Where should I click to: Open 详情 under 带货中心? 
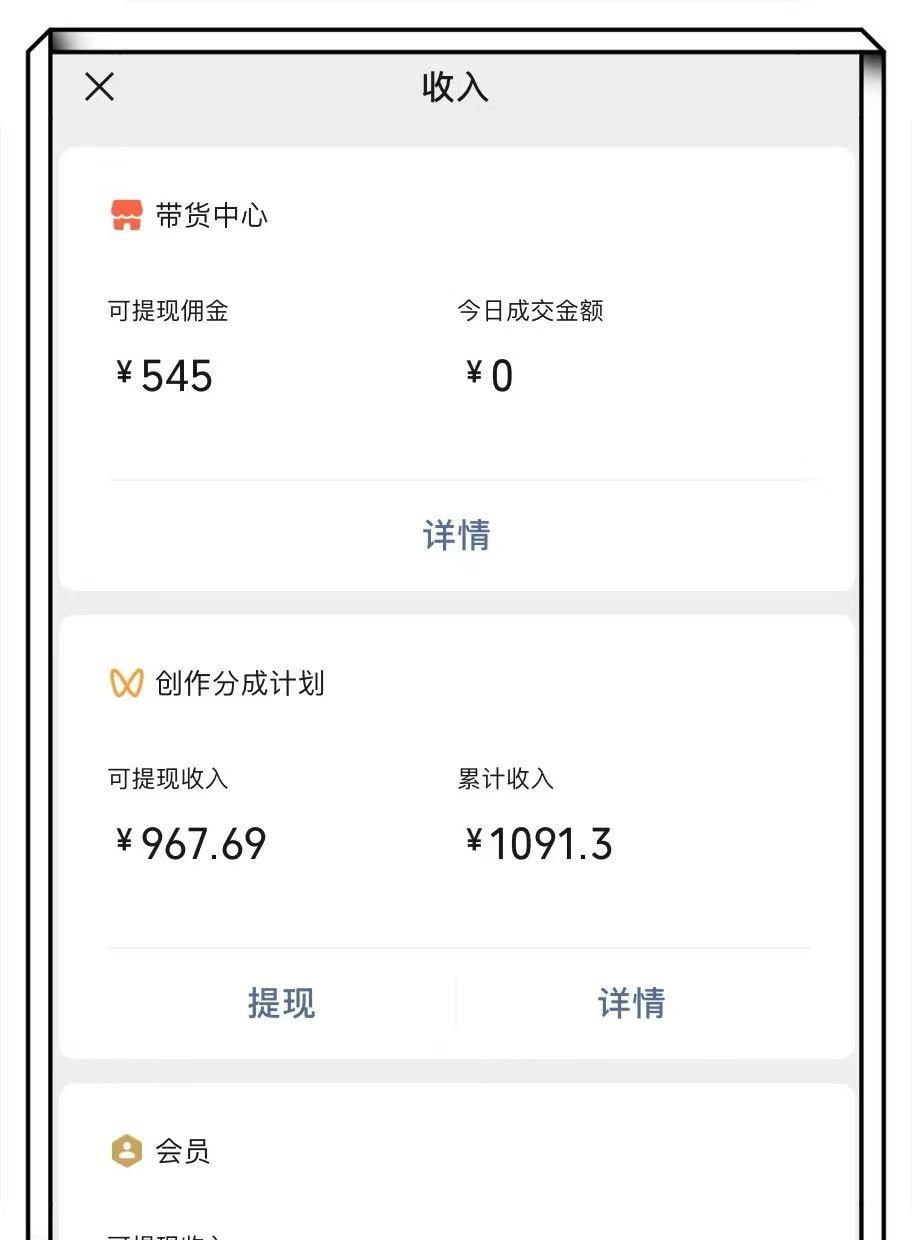click(x=457, y=535)
